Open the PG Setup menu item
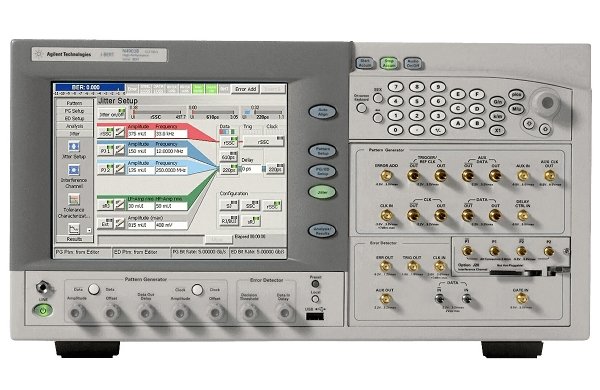Image resolution: width=600 pixels, height=390 pixels. pos(74,111)
